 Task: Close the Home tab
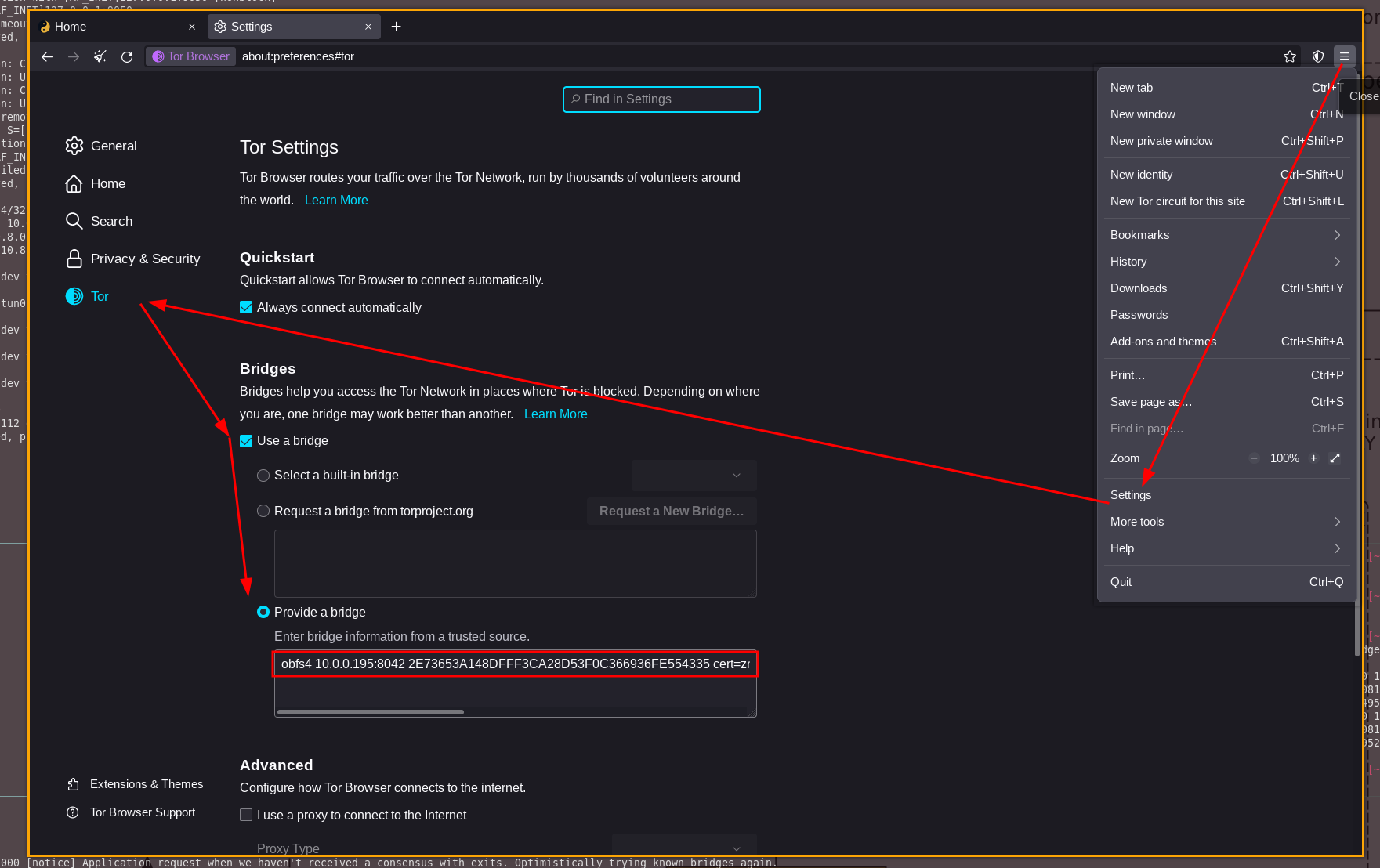192,27
